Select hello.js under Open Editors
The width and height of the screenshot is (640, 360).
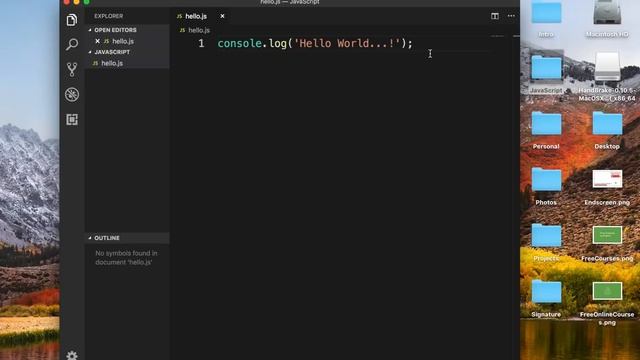tap(123, 41)
